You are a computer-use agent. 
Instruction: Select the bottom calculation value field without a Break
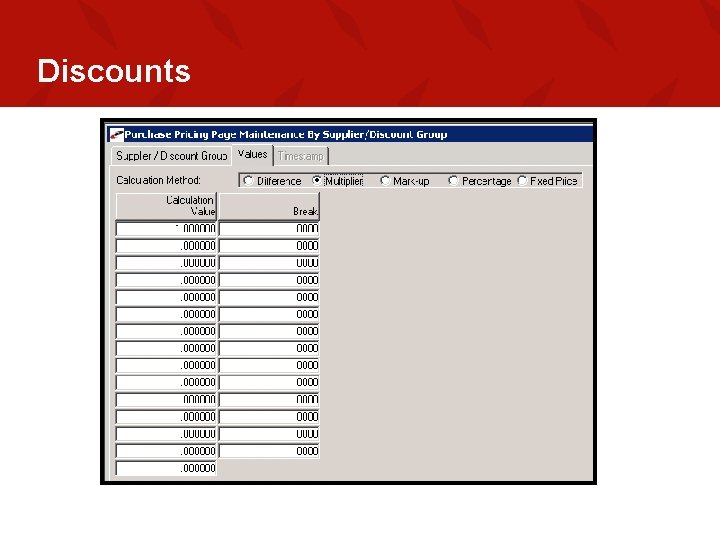point(166,468)
